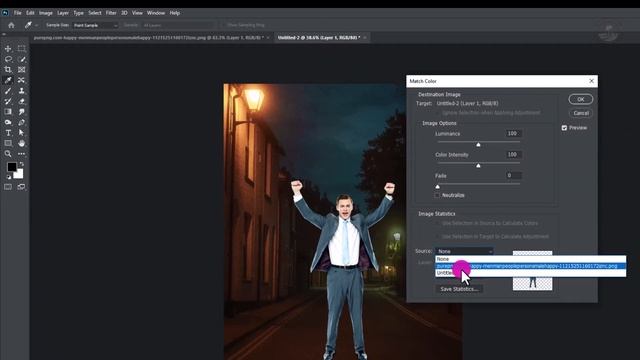
Task: Change the screen mode
Action: (x=22, y=187)
